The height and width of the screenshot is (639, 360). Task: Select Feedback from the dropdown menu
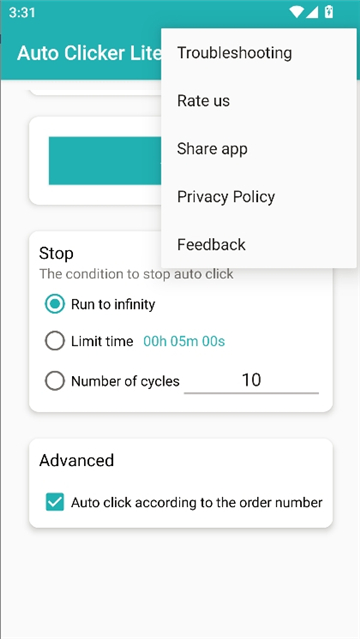click(259, 245)
